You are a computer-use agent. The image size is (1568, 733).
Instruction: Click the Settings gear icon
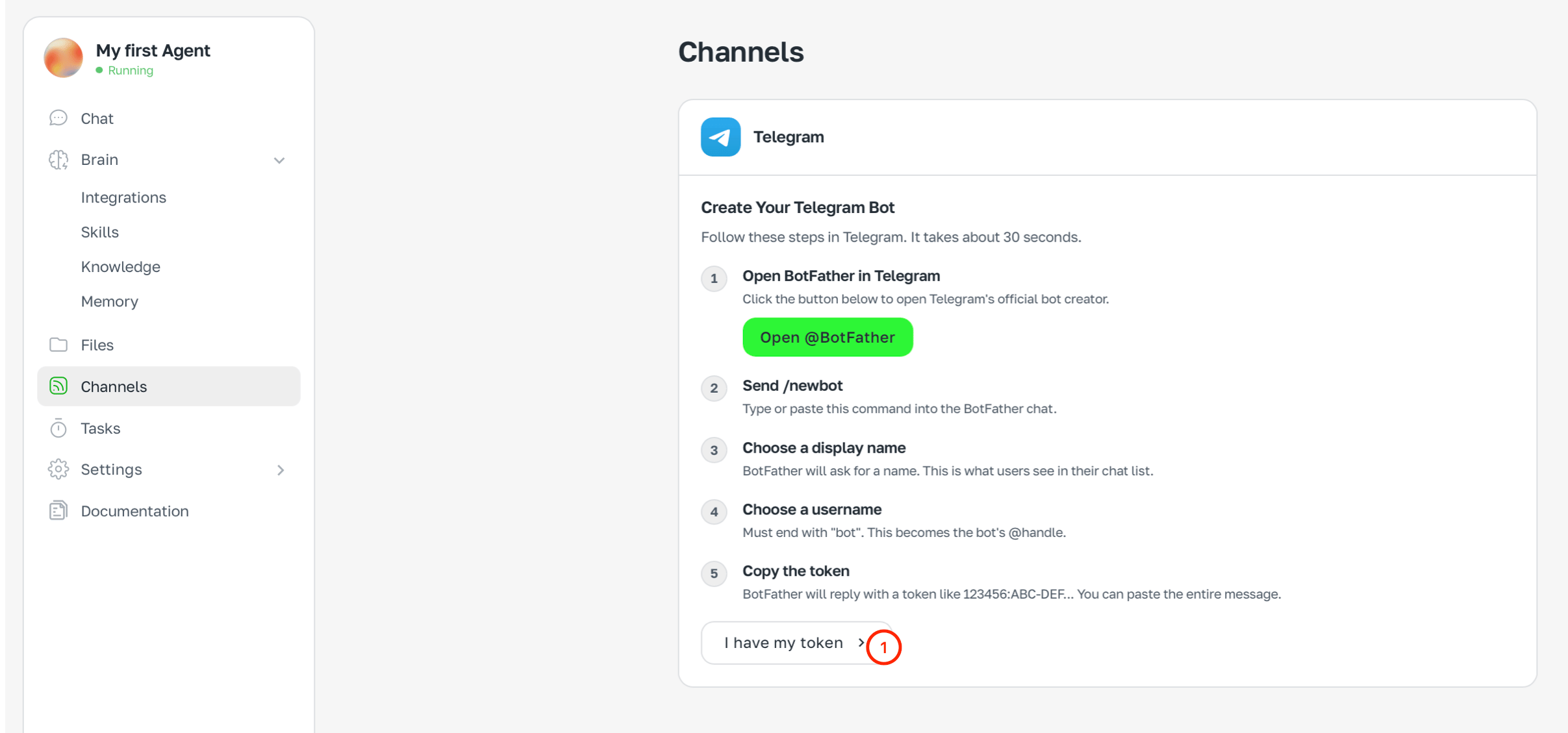[58, 469]
